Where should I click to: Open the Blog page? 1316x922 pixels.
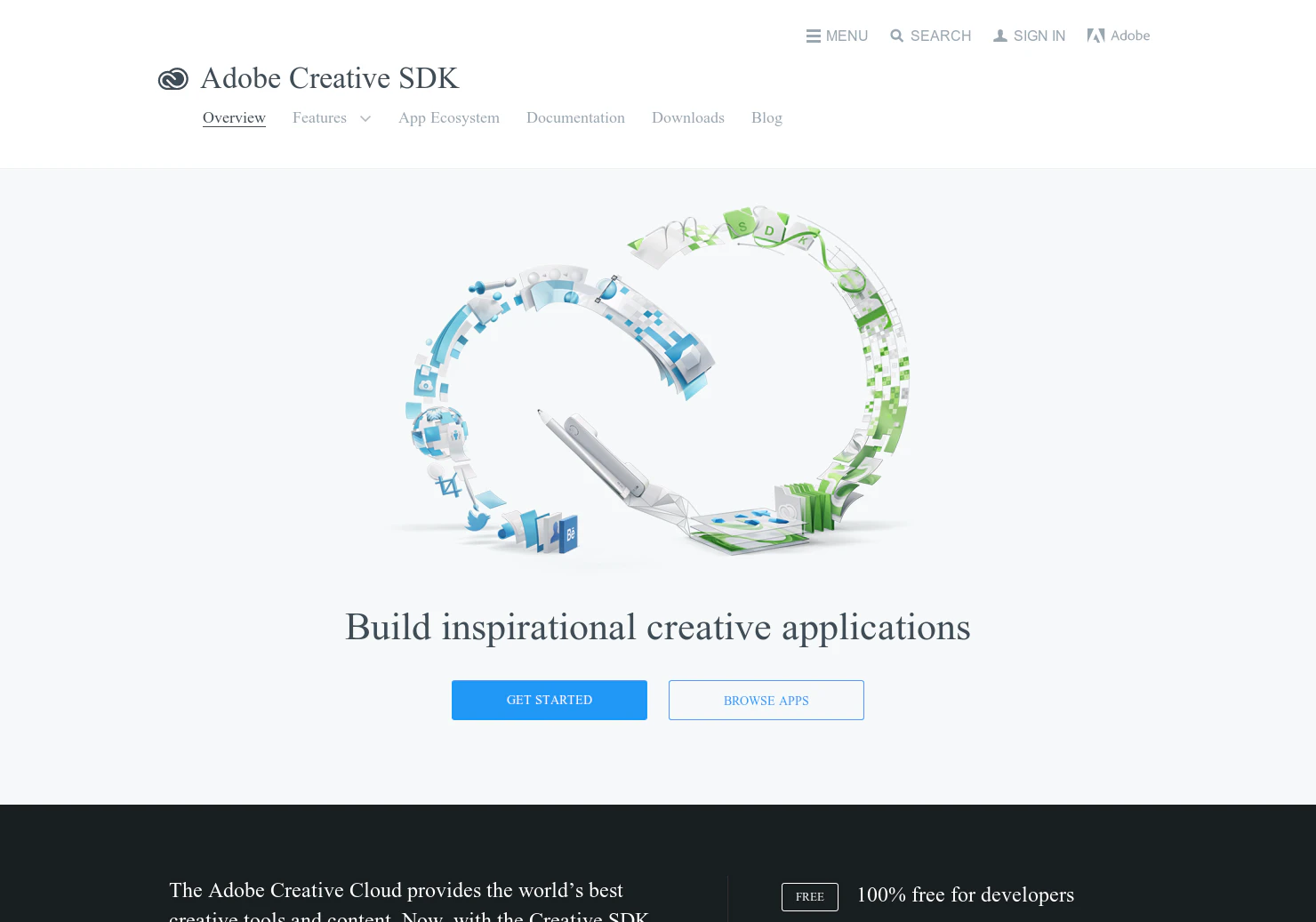click(x=766, y=118)
